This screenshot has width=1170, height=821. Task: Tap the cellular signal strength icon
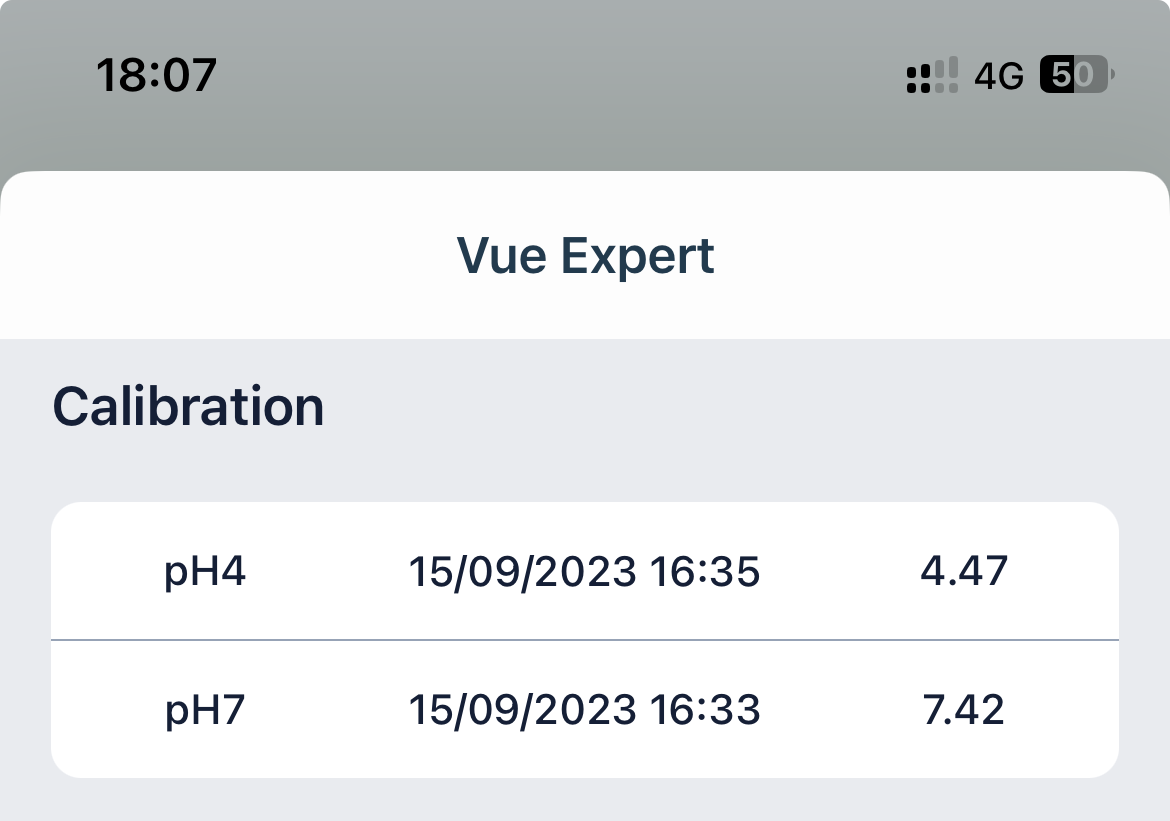[x=932, y=75]
